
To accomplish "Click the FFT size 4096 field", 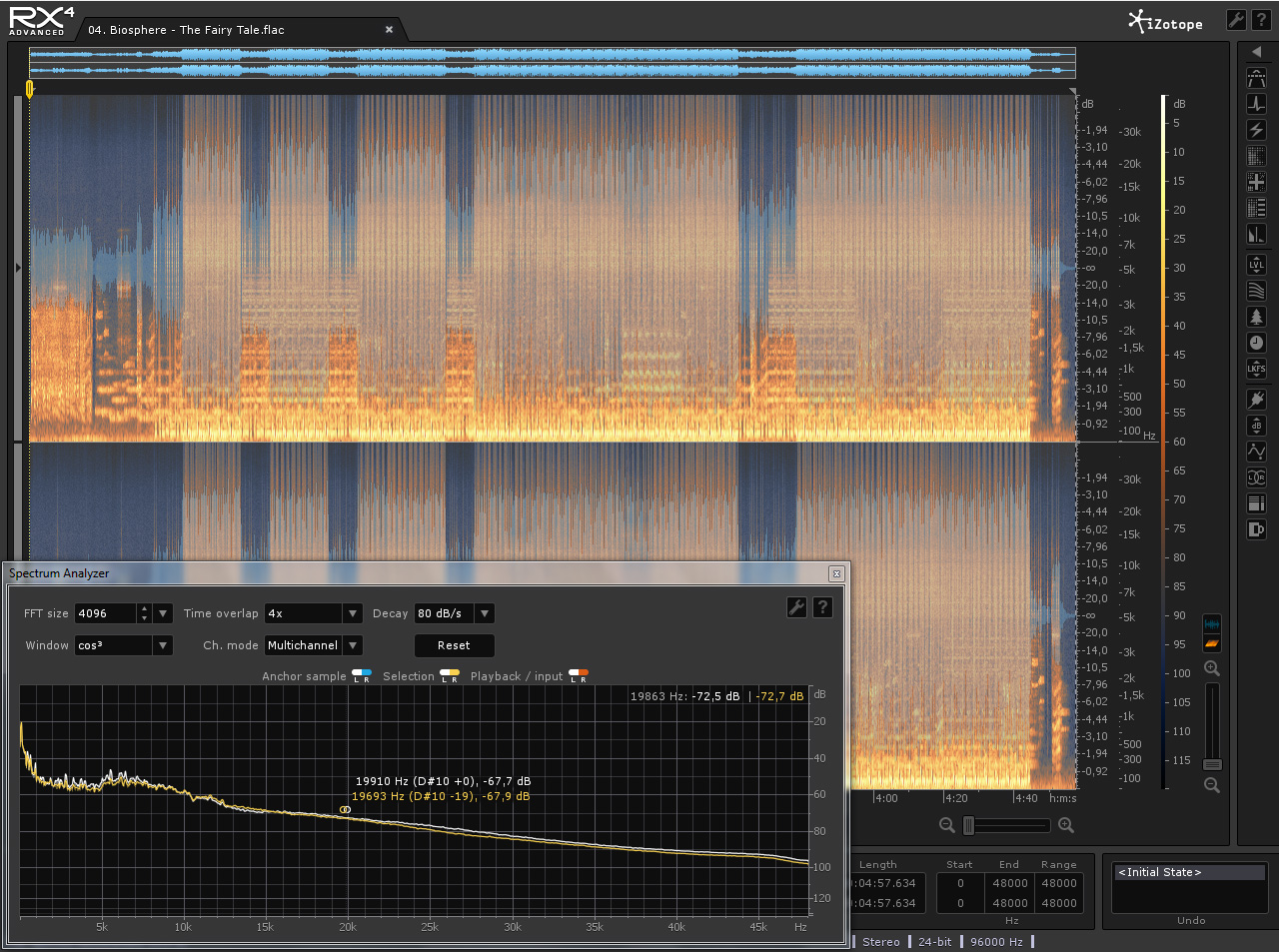I will pyautogui.click(x=106, y=613).
